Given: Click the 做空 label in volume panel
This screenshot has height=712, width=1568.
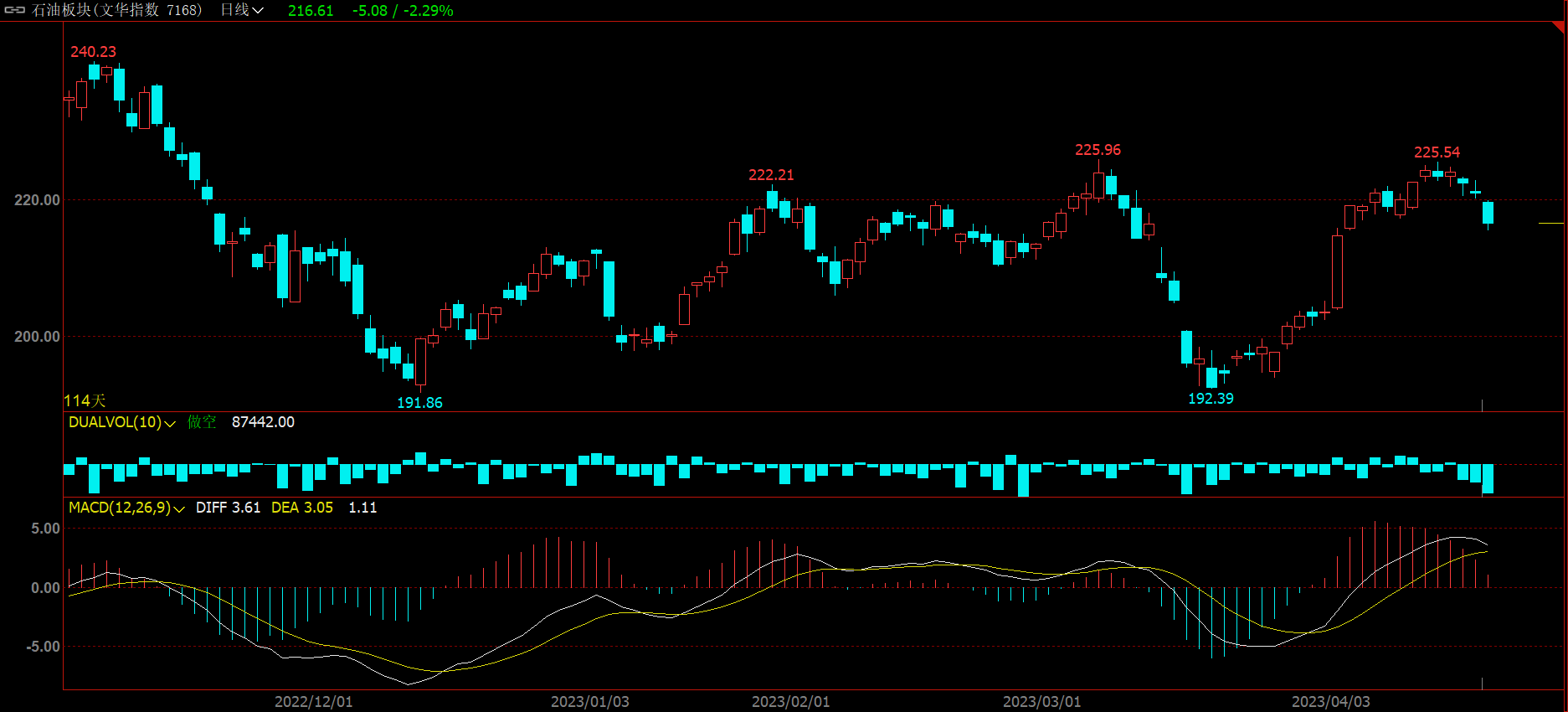Looking at the screenshot, I should click(202, 422).
